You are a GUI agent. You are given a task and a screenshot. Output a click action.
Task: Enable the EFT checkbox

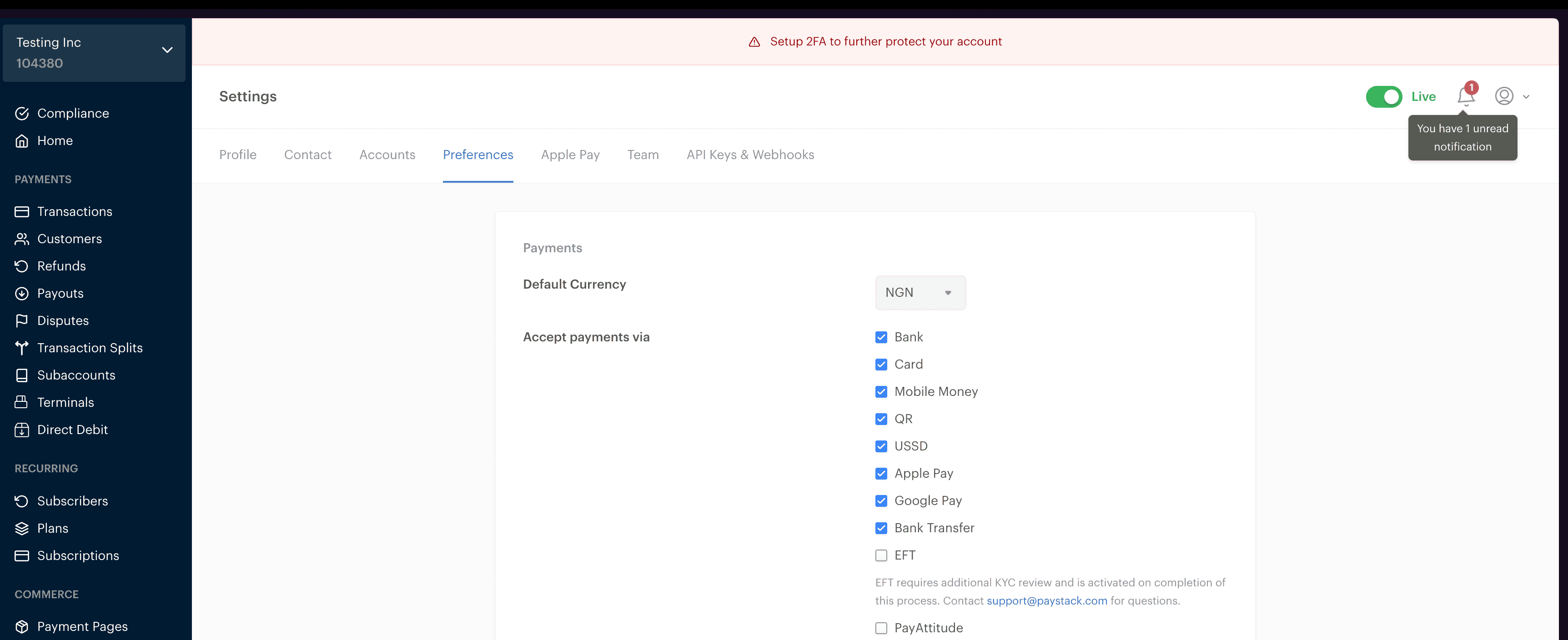point(881,555)
